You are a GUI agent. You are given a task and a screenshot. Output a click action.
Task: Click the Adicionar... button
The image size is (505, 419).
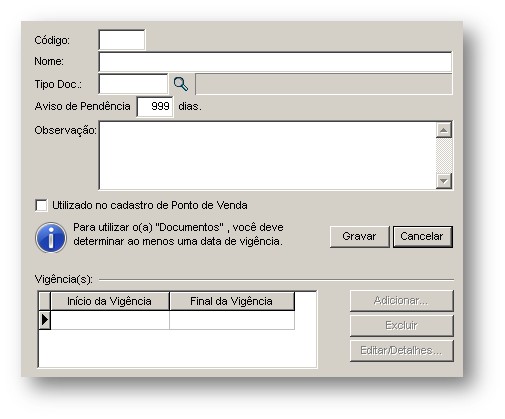click(401, 301)
